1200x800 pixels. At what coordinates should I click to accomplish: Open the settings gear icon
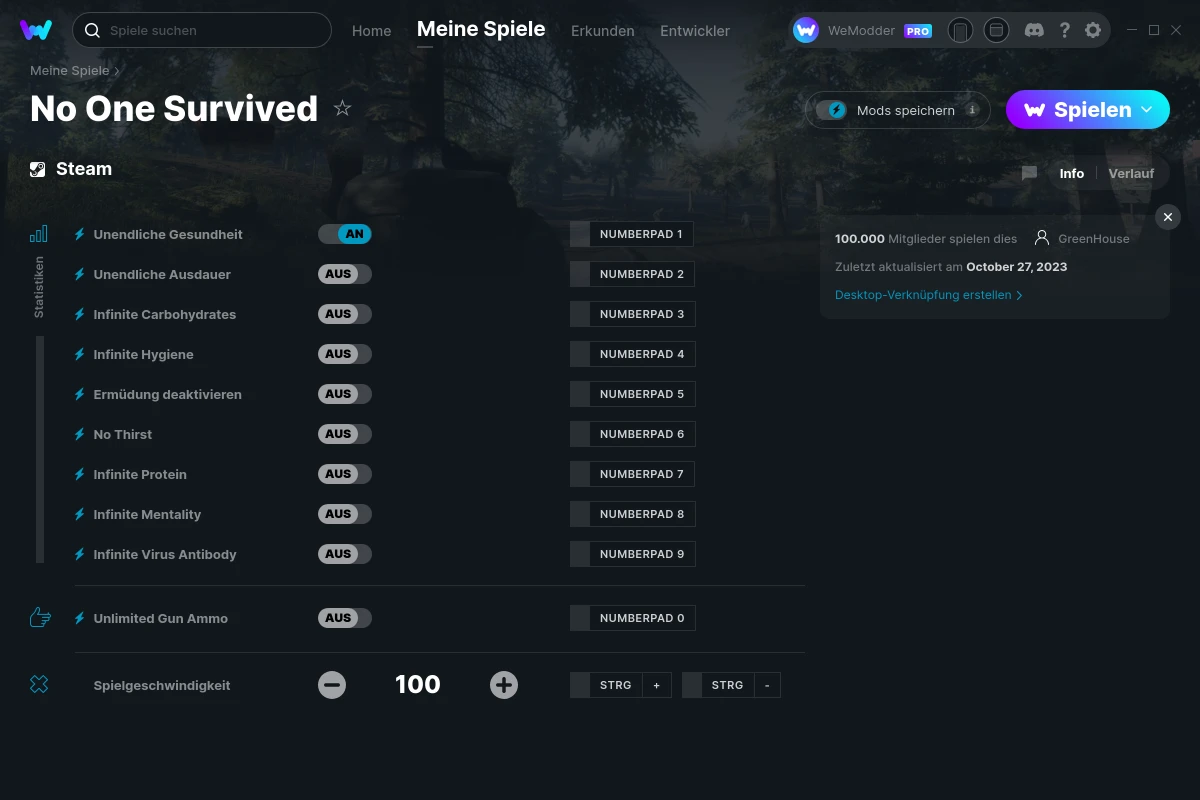click(x=1093, y=30)
